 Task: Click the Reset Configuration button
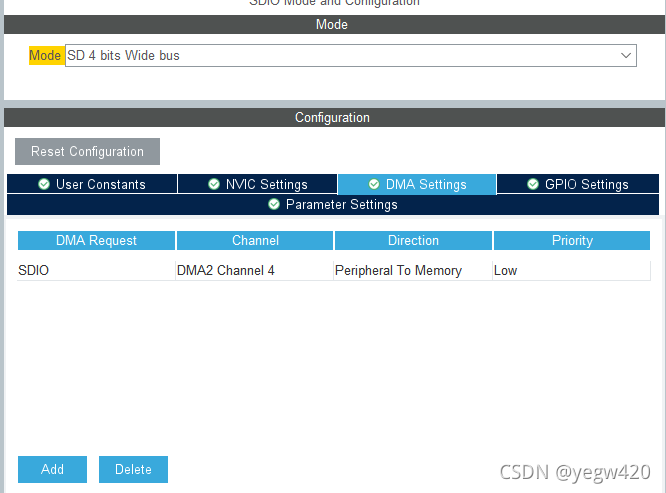click(87, 151)
